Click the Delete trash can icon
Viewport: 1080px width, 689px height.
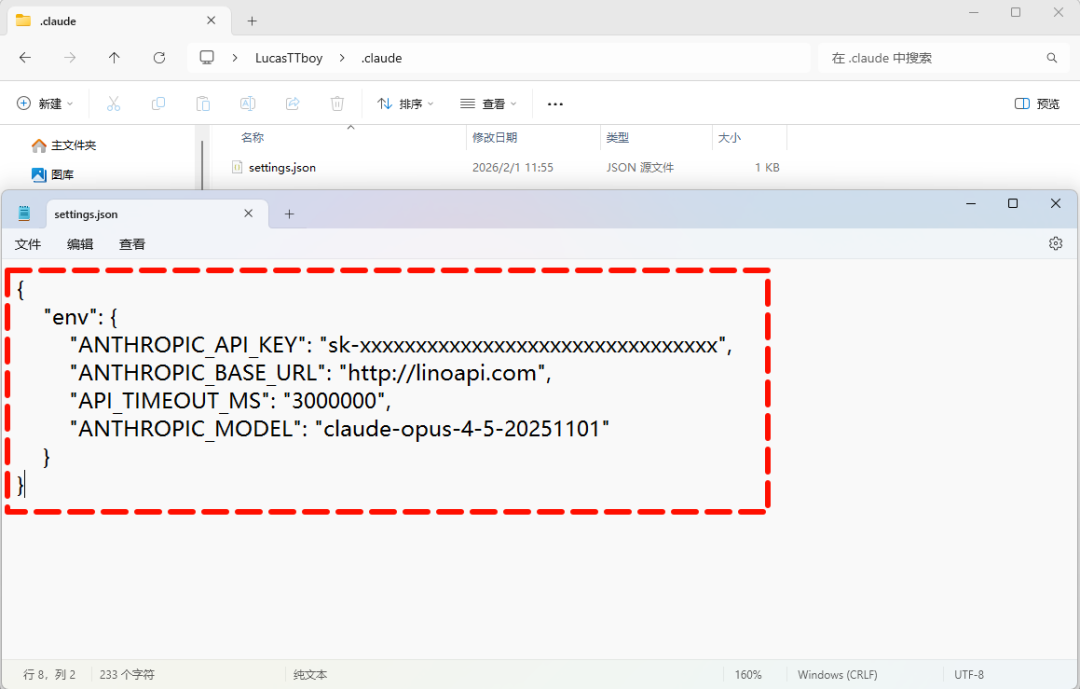point(338,104)
